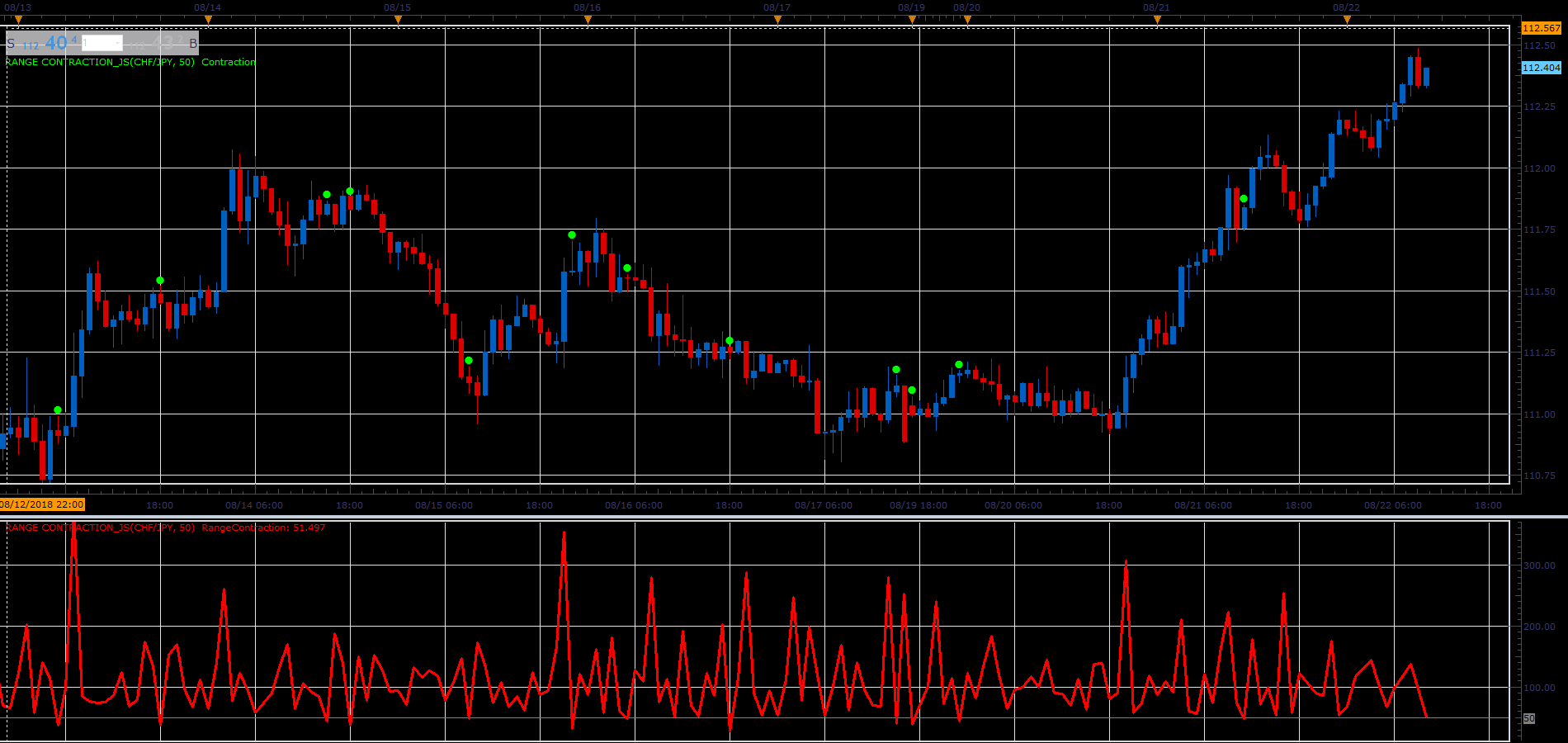The width and height of the screenshot is (1568, 743).
Task: Click the 100.00 indicator axis label
Action: pos(1539,688)
